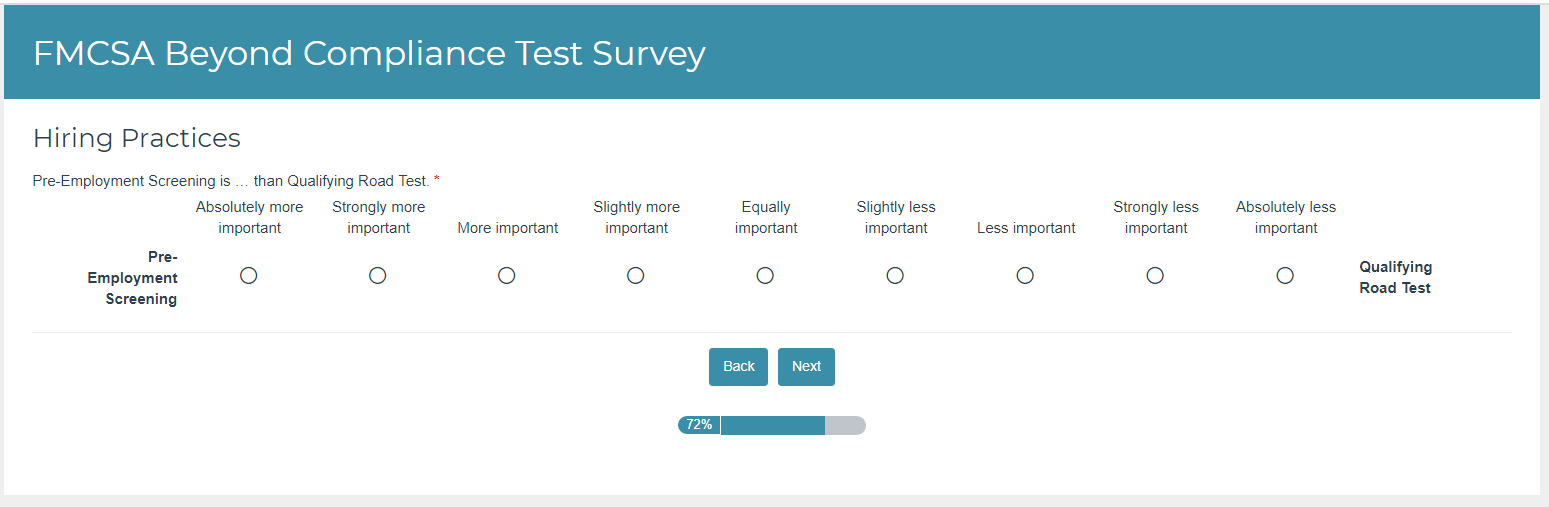1549x507 pixels.
Task: Click the Next button
Action: [x=806, y=367]
